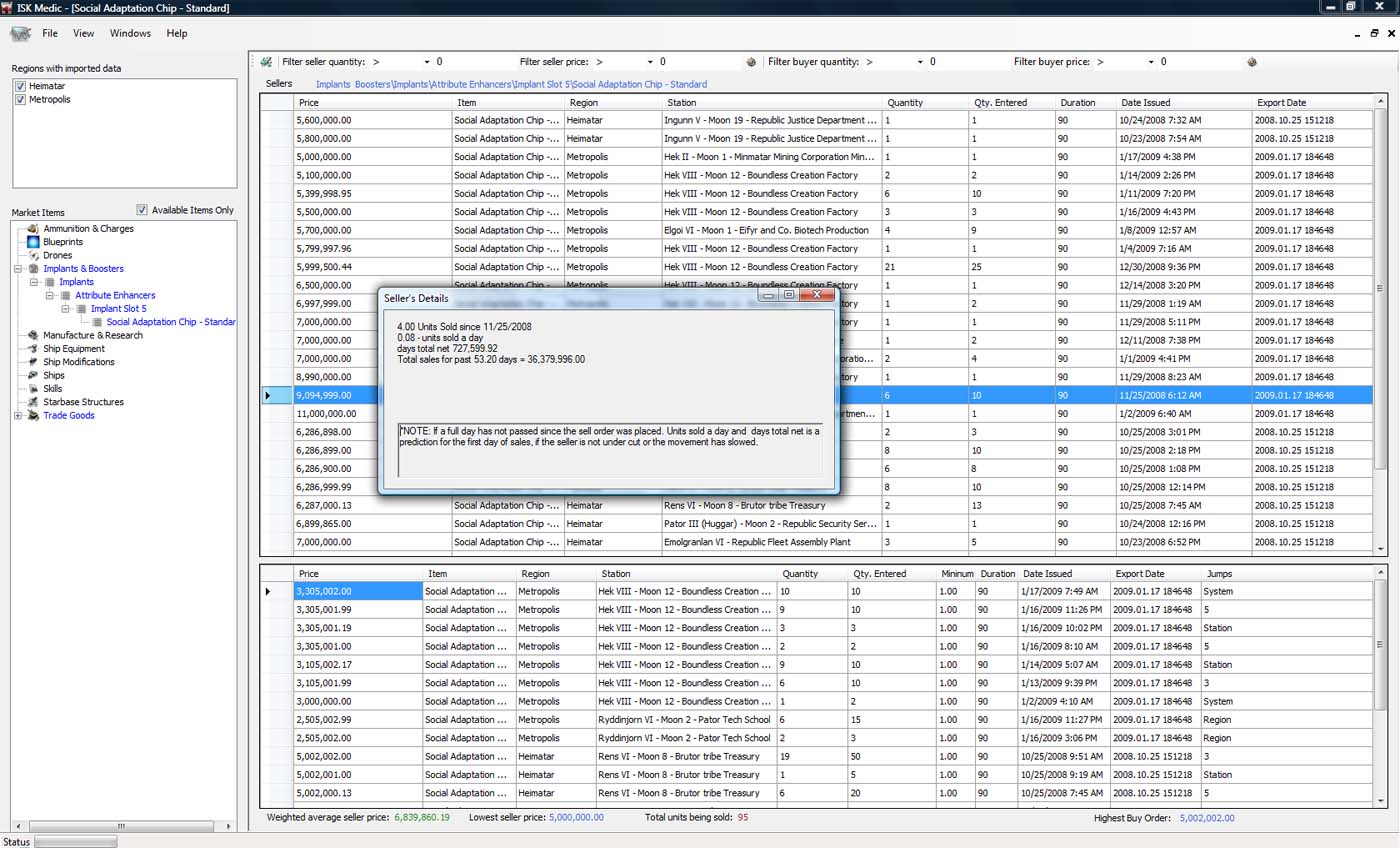
Task: Open the Filter seller price operator dropdown
Action: click(x=650, y=62)
